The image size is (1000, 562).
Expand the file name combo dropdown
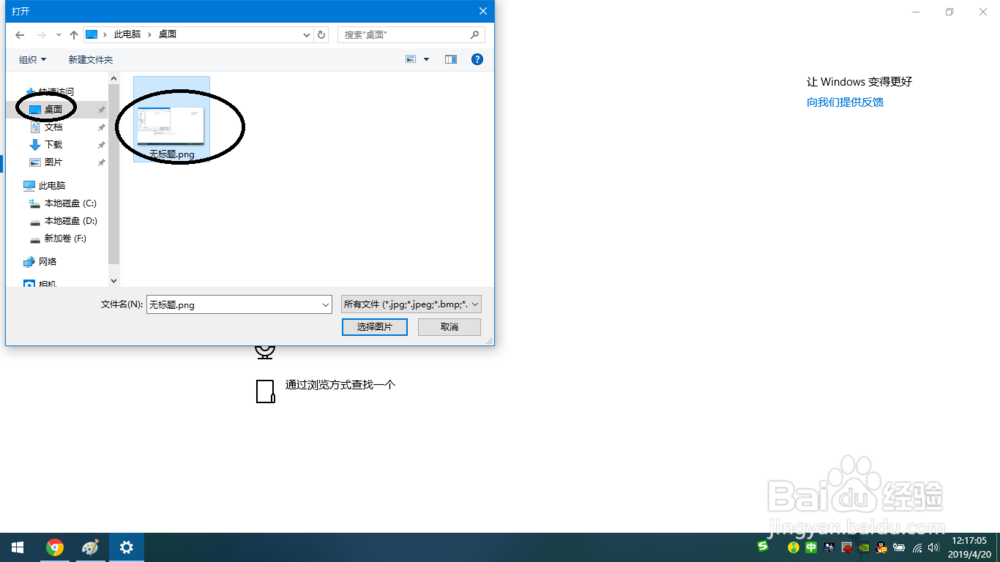325,305
